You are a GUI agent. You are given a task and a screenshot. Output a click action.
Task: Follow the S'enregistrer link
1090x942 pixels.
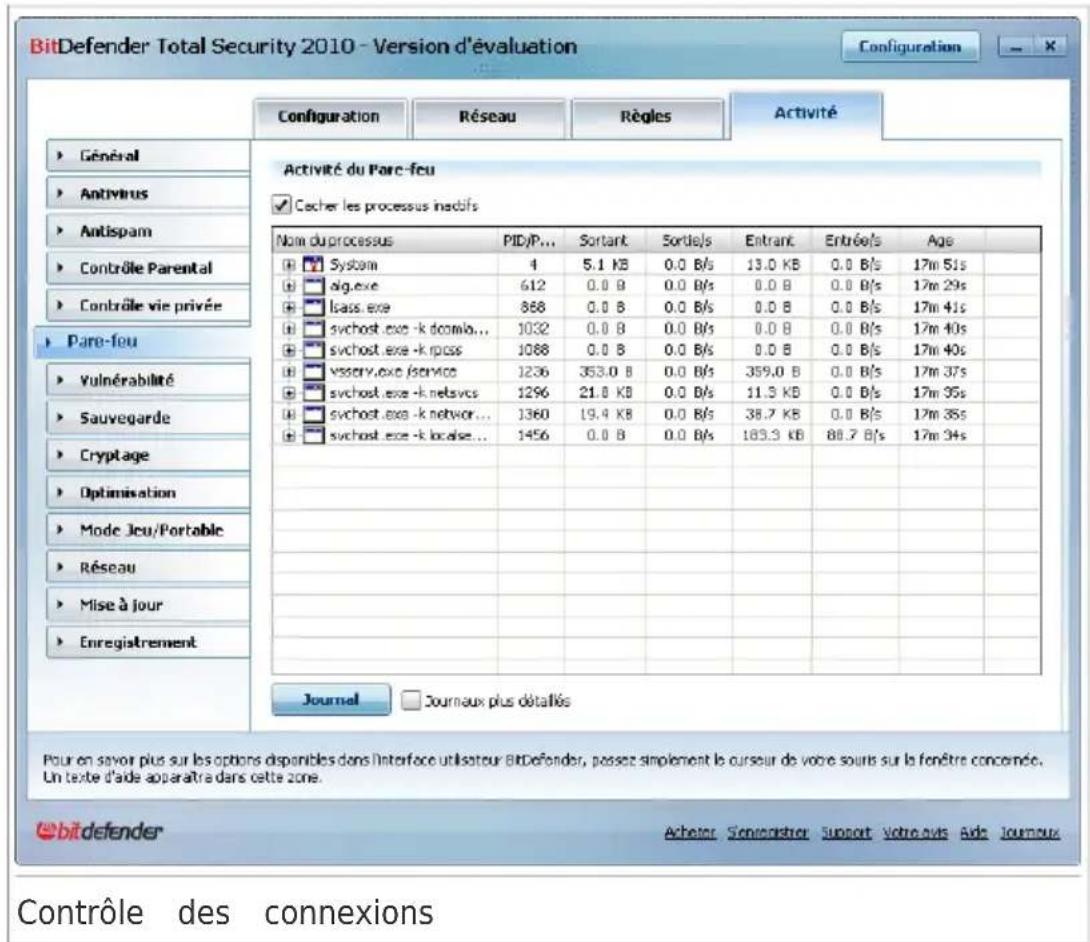[x=767, y=832]
